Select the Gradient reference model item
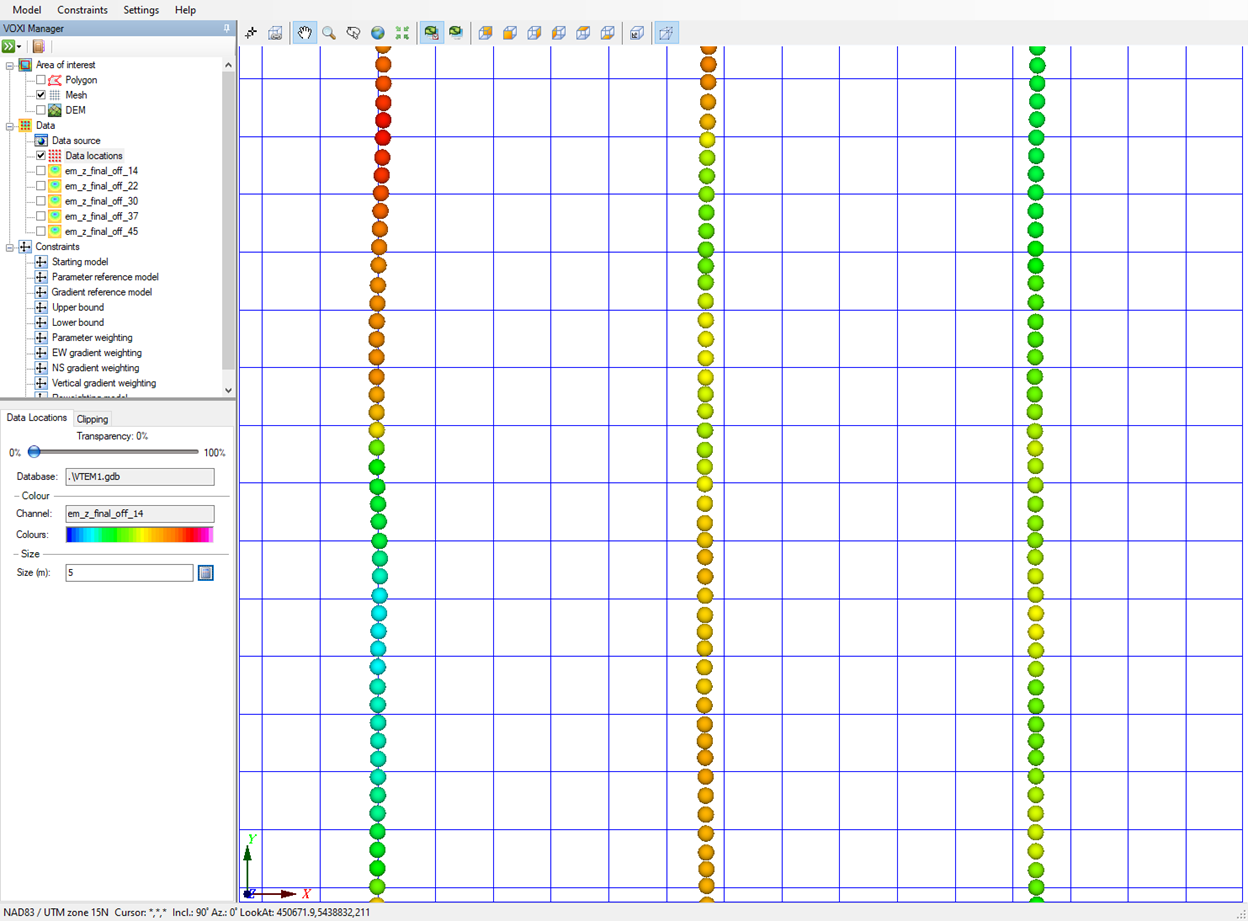The image size is (1248, 921). click(102, 292)
